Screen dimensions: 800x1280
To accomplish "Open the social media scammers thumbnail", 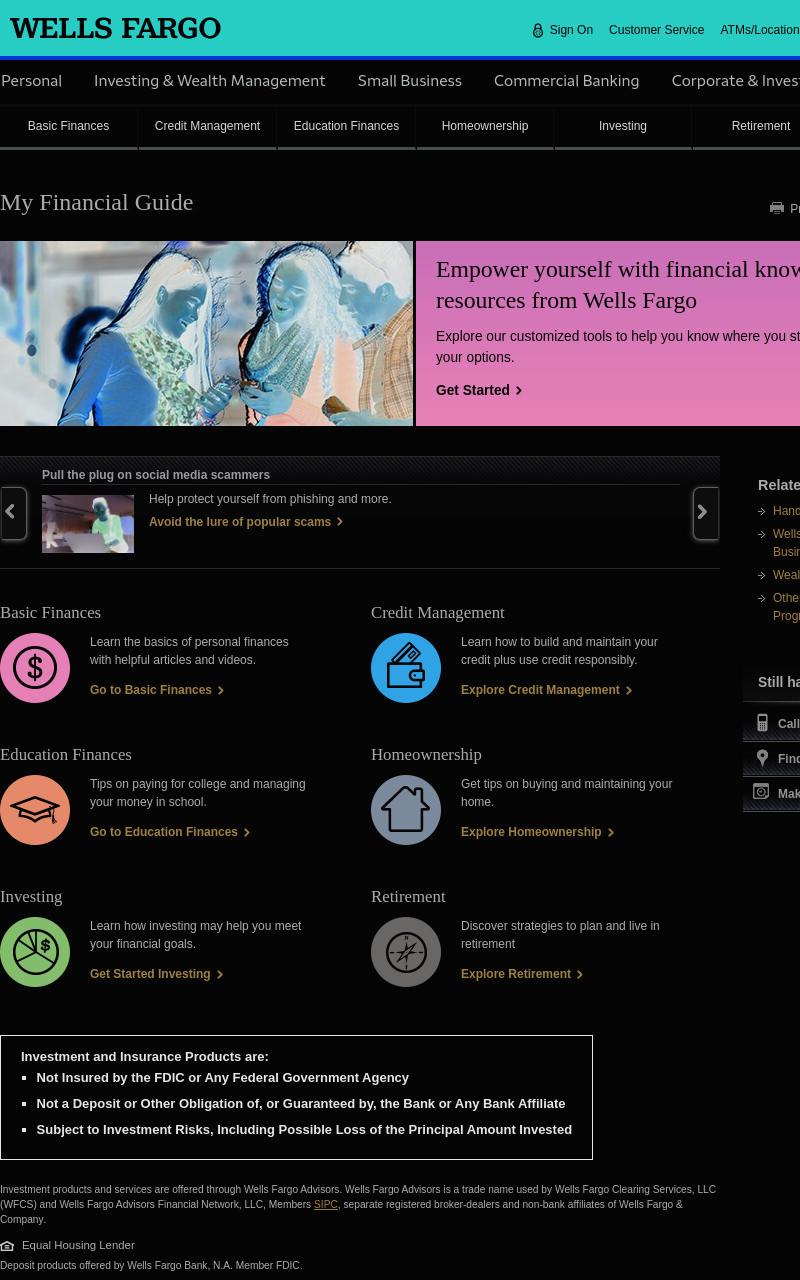I will tap(88, 524).
